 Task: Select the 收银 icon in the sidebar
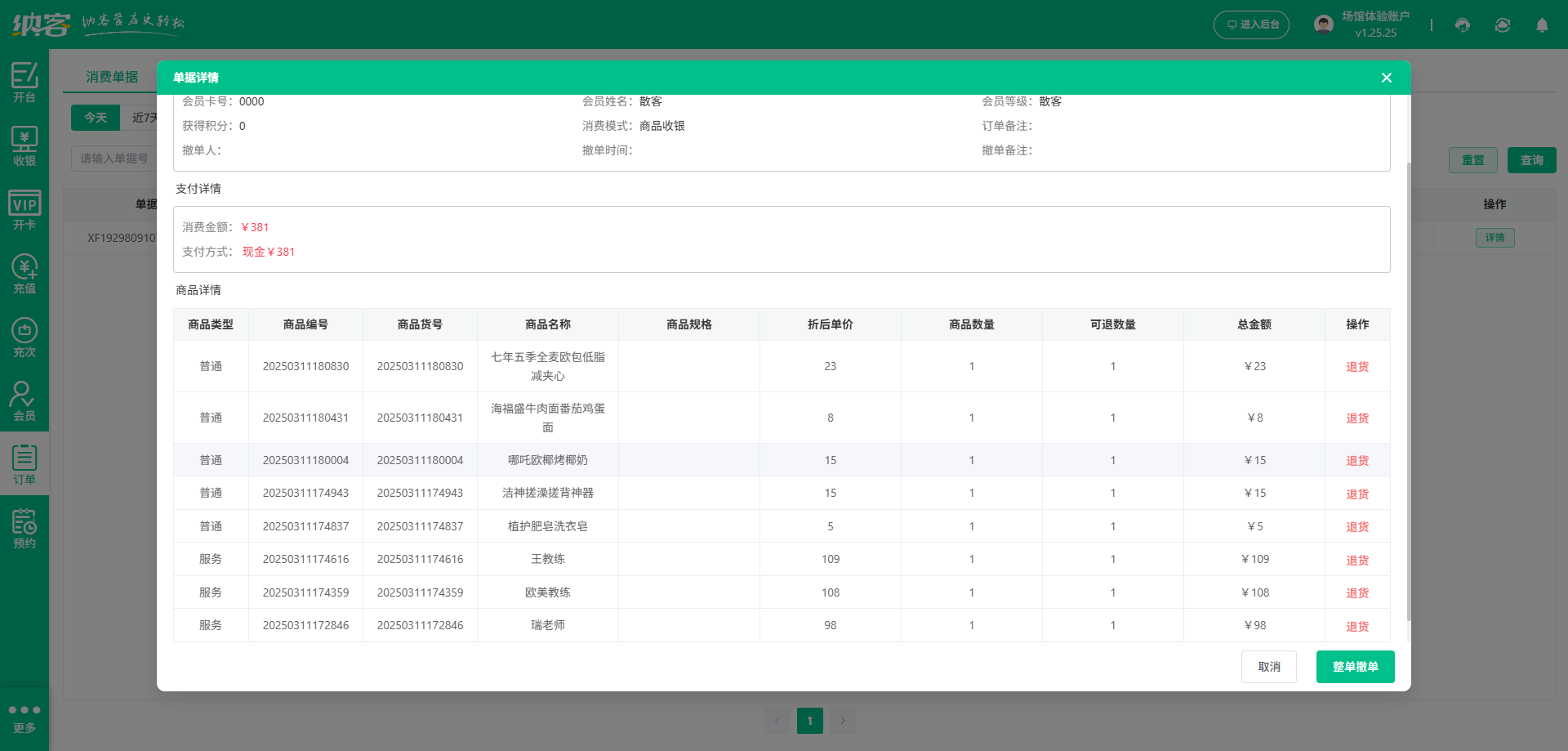[24, 145]
